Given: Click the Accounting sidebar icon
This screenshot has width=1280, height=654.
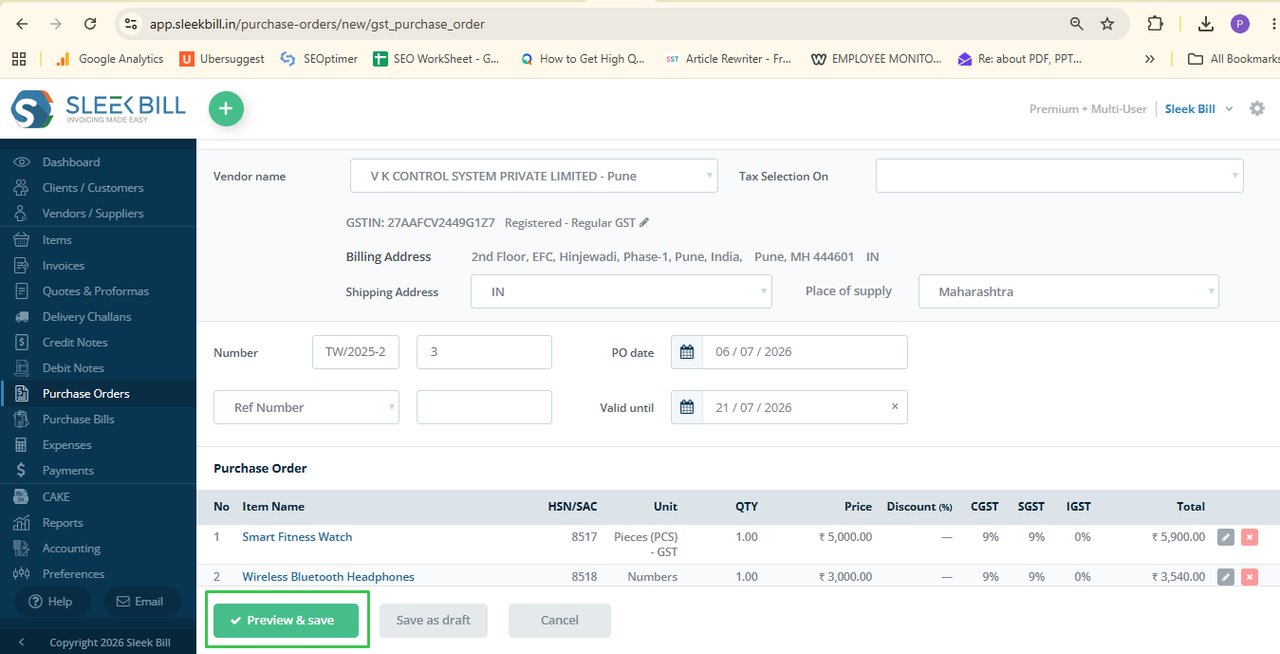Looking at the screenshot, I should [21, 548].
